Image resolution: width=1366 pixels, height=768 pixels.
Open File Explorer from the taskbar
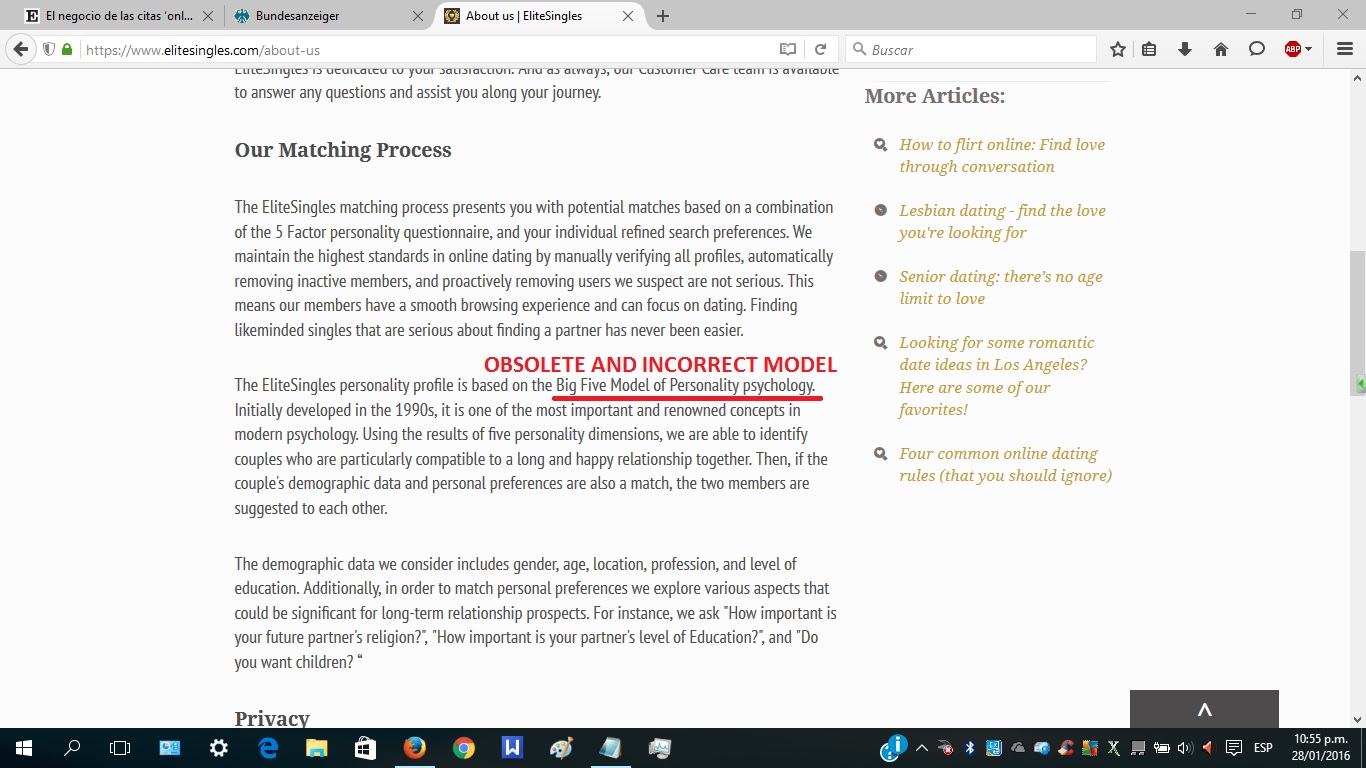tap(316, 748)
